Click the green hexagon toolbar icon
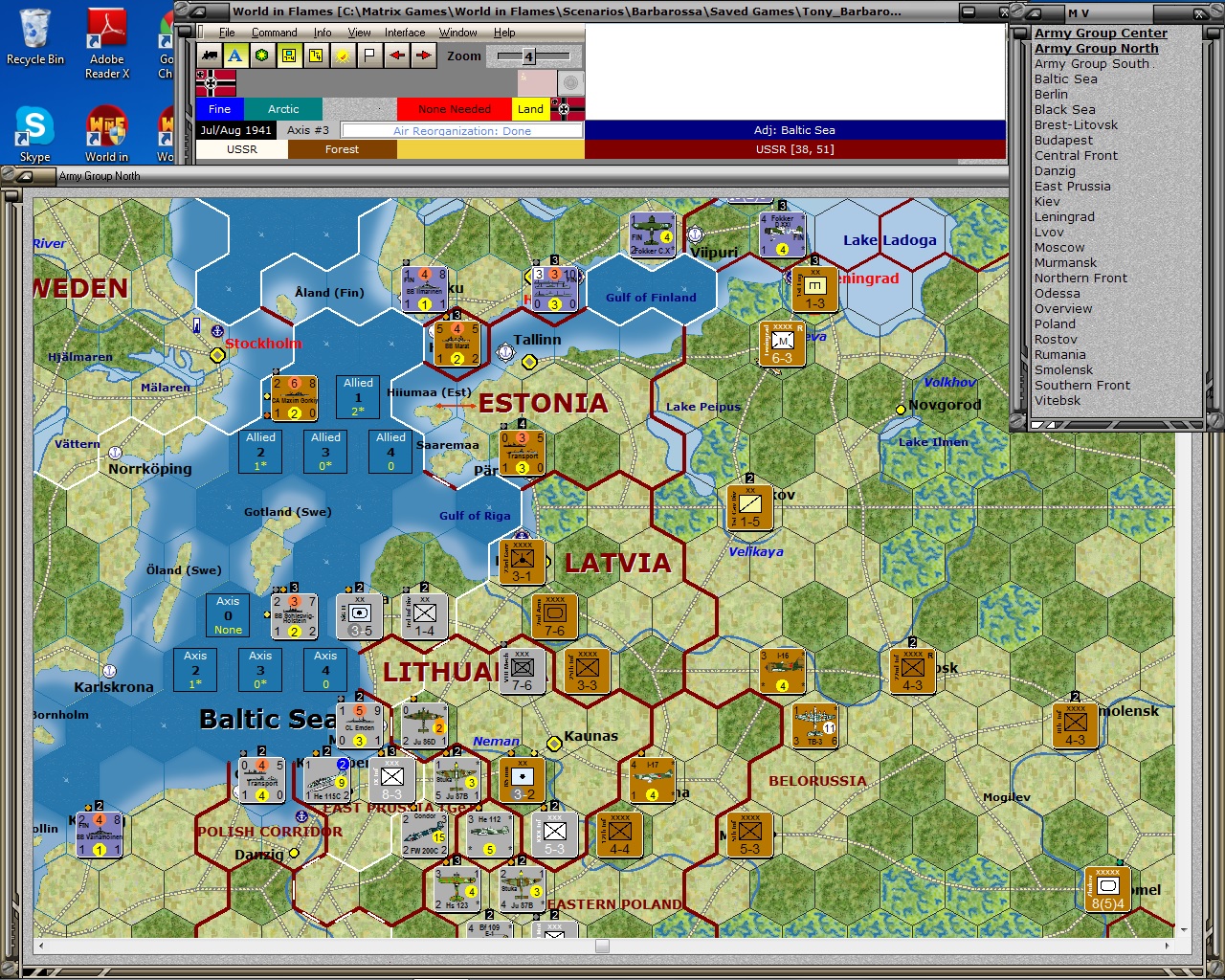Viewport: 1225px width, 980px height. click(262, 56)
